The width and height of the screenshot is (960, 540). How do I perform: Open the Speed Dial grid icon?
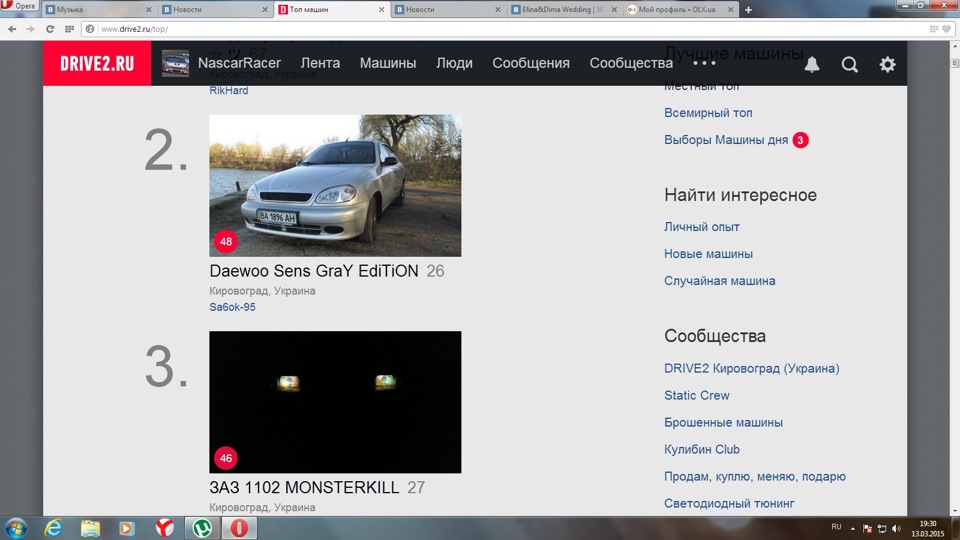click(x=69, y=29)
